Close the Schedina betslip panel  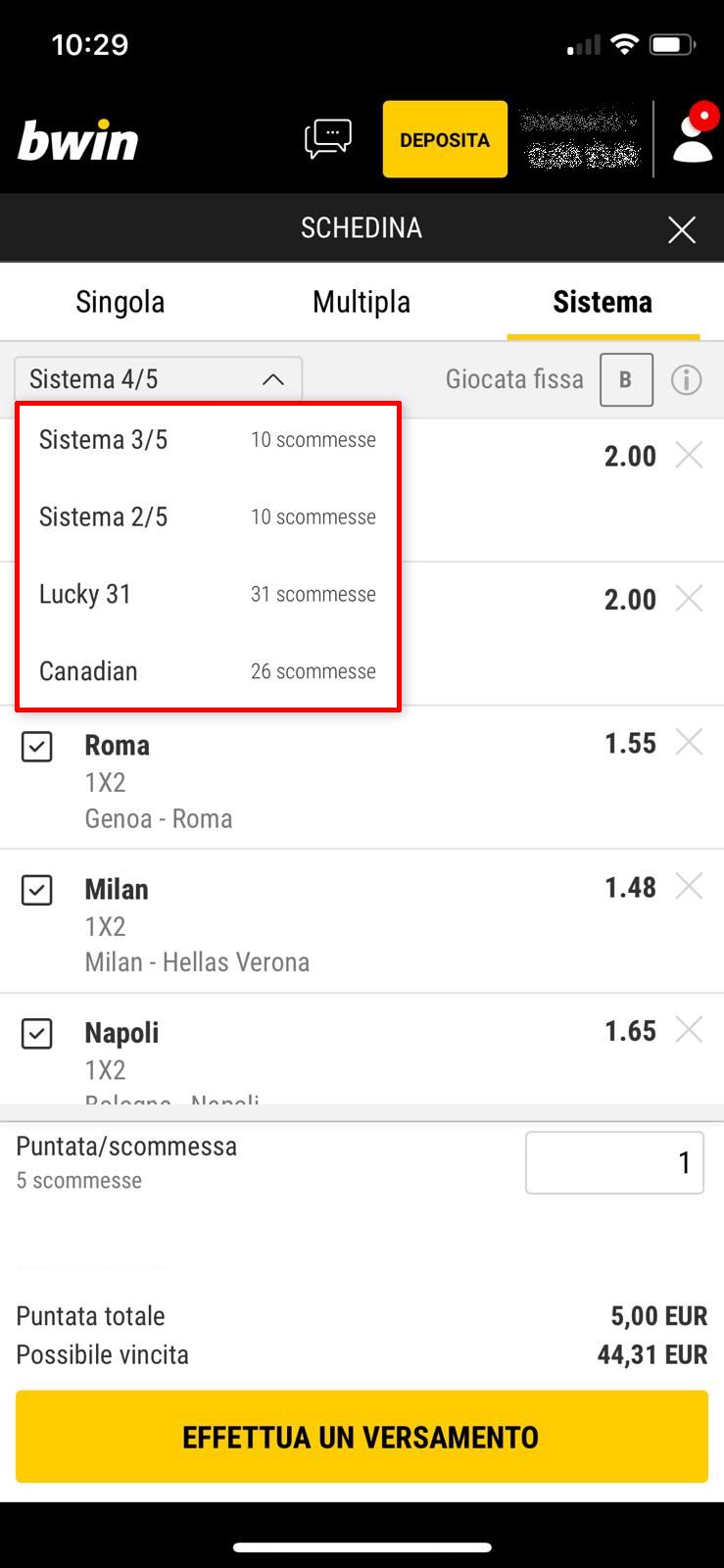pyautogui.click(x=681, y=229)
